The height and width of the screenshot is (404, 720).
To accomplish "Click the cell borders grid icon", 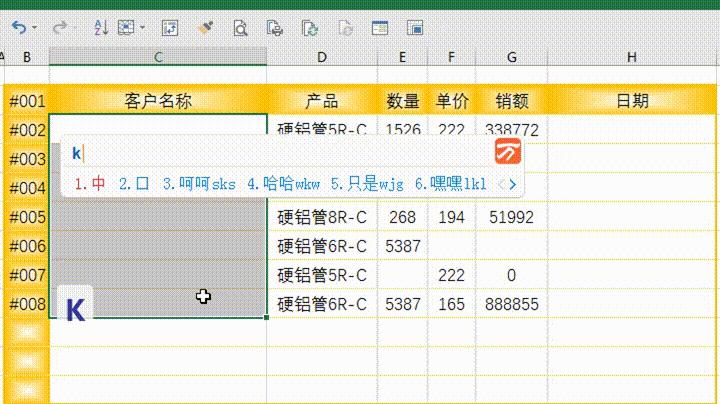I will (x=126, y=28).
